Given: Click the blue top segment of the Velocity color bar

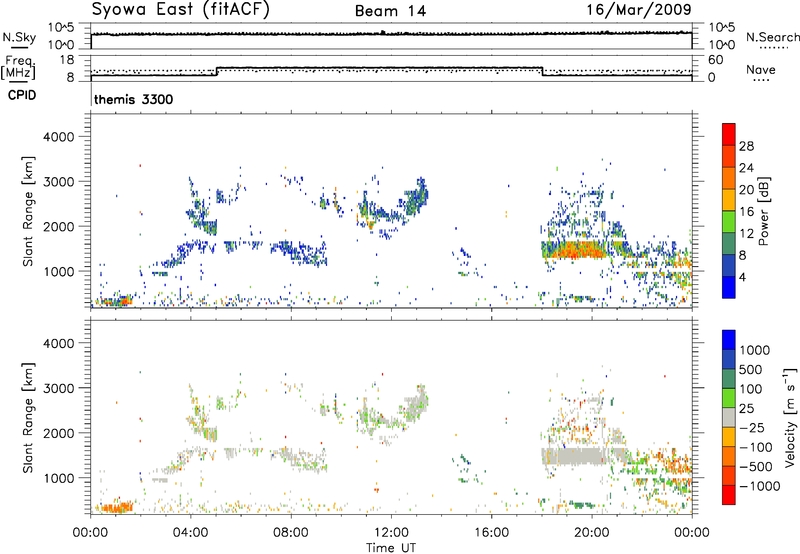Looking at the screenshot, I should coord(729,340).
